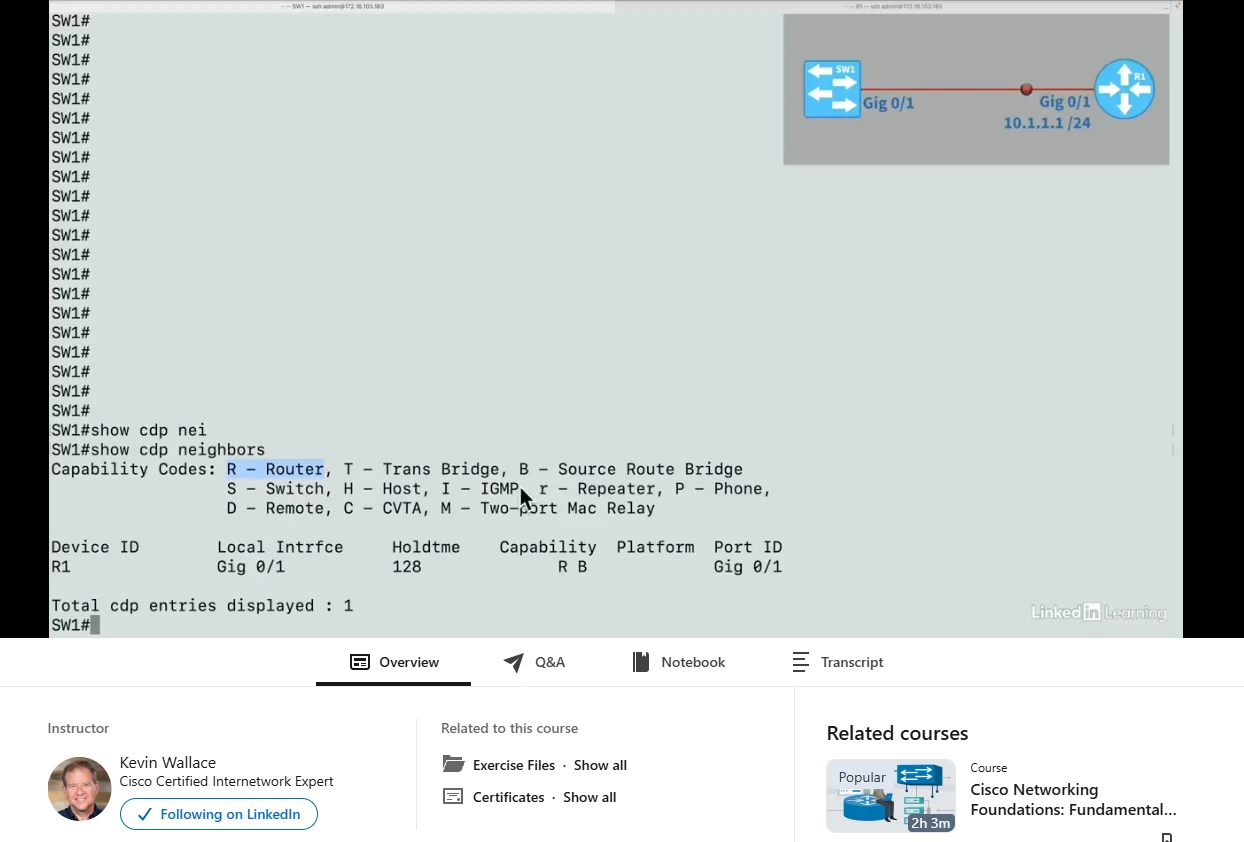
Task: Save related course with bookmark icon
Action: 1166,837
